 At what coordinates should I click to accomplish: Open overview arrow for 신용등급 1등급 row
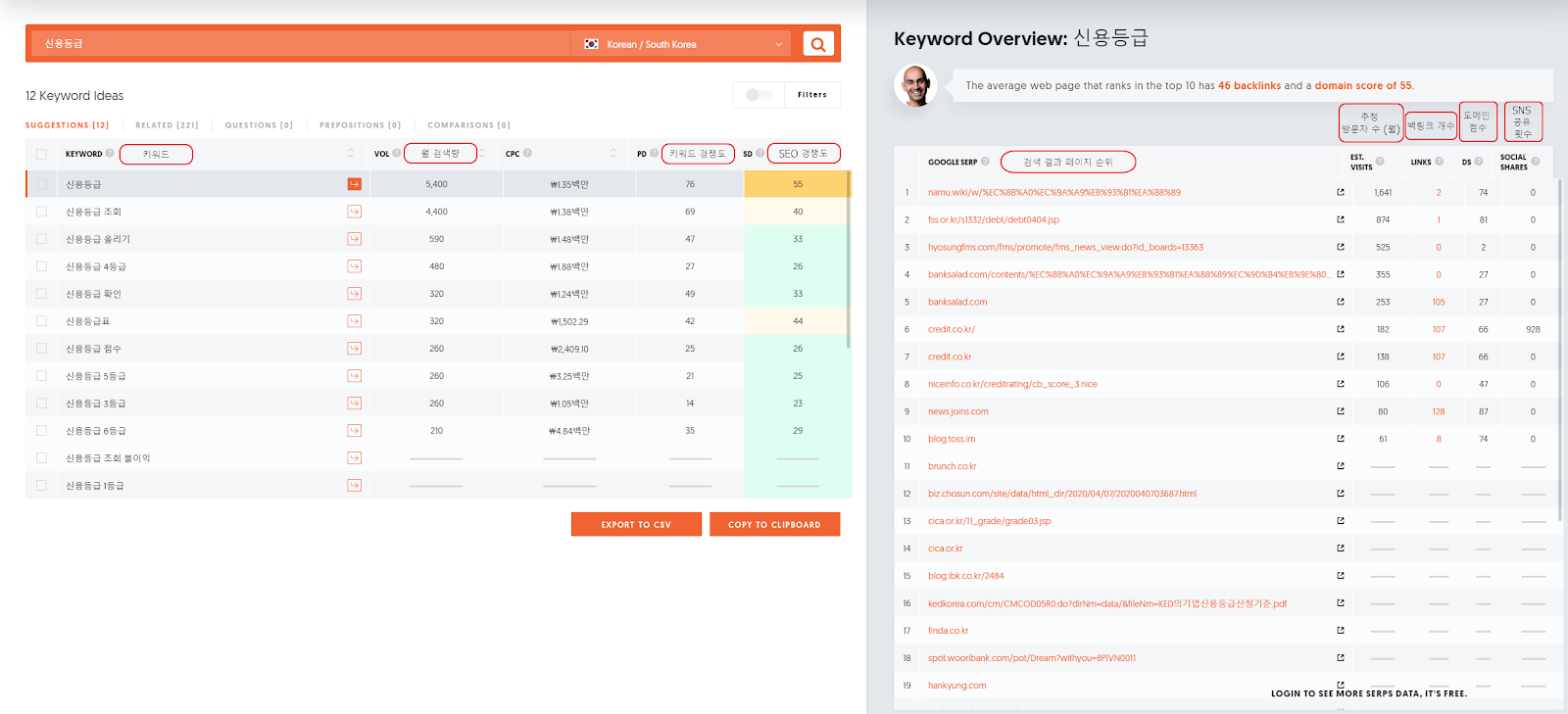[354, 486]
